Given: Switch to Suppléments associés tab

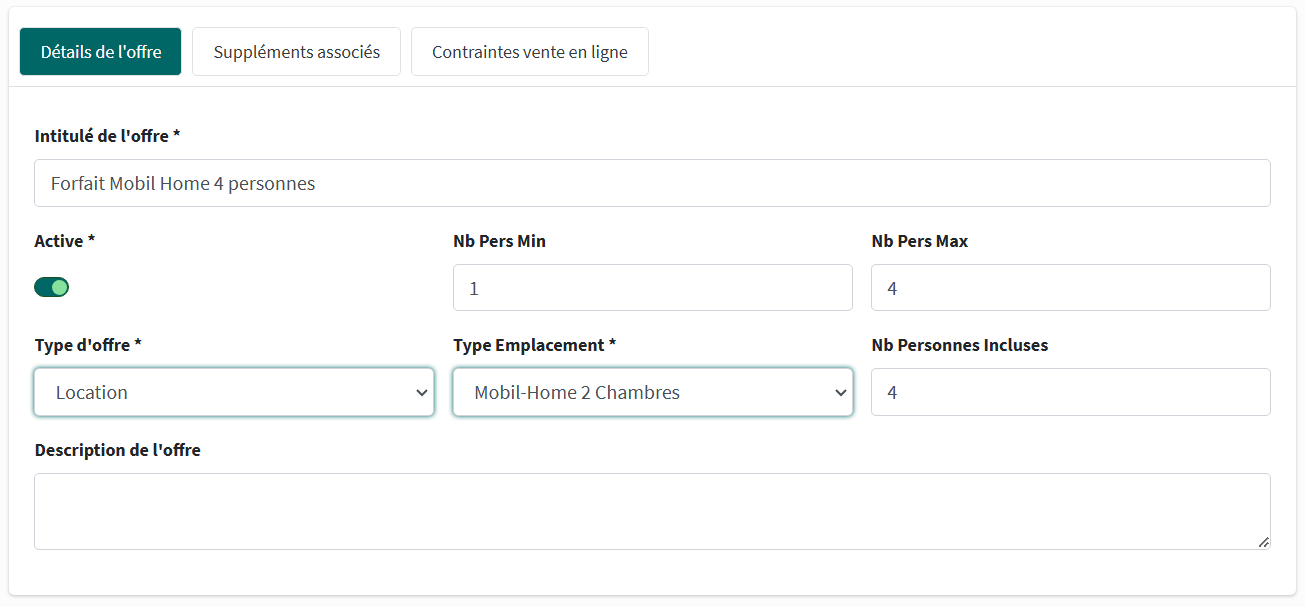Looking at the screenshot, I should pos(296,52).
